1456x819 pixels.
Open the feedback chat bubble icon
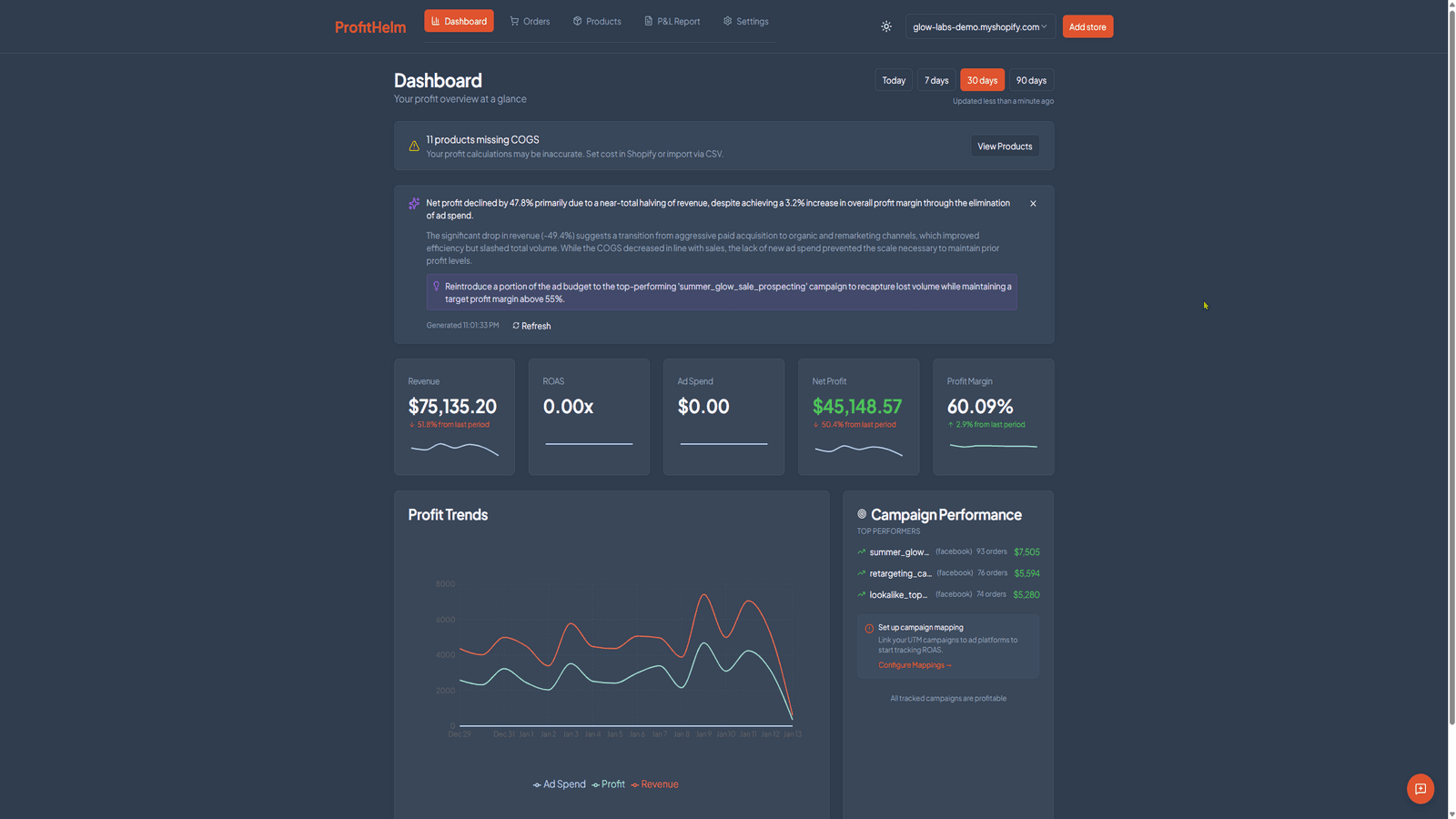(1420, 789)
